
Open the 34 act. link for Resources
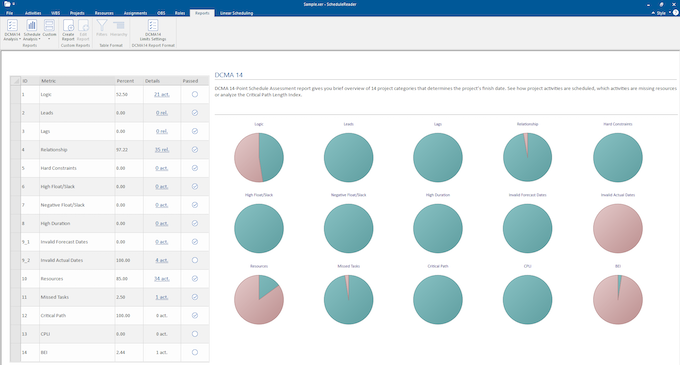(x=162, y=279)
